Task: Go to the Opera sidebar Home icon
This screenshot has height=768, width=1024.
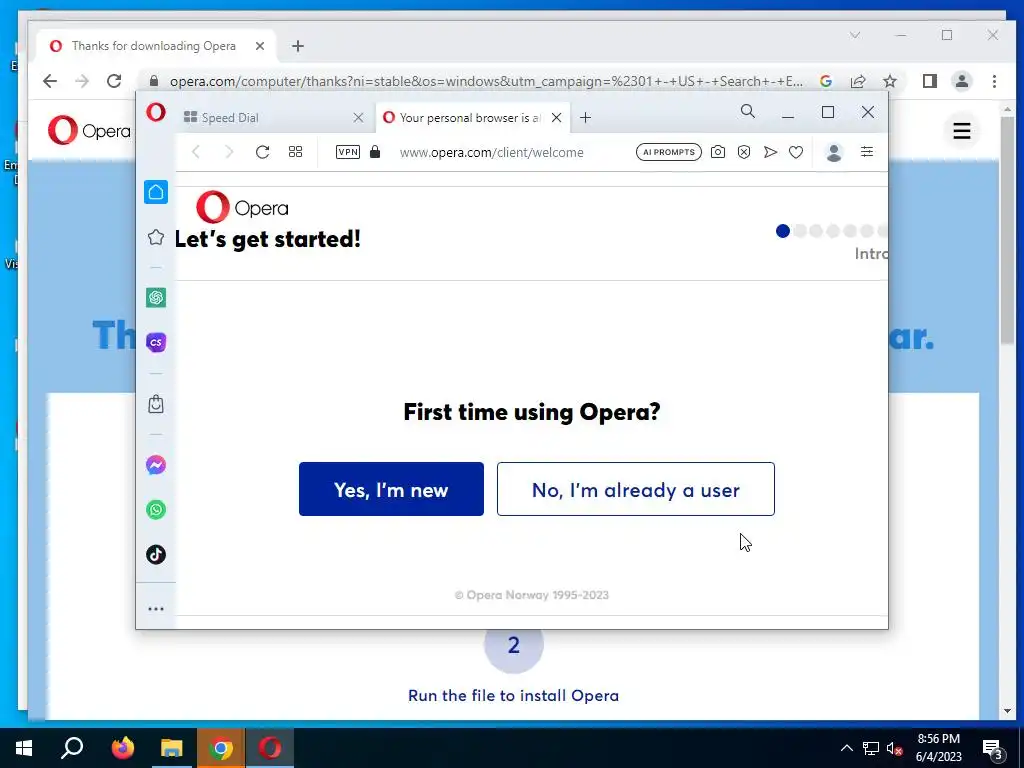Action: 155,192
